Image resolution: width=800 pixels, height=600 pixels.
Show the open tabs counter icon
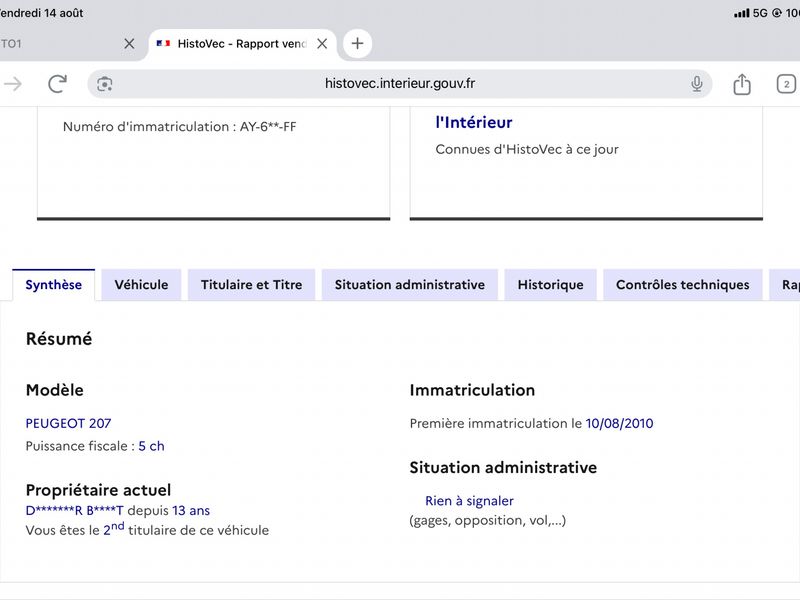pyautogui.click(x=786, y=84)
